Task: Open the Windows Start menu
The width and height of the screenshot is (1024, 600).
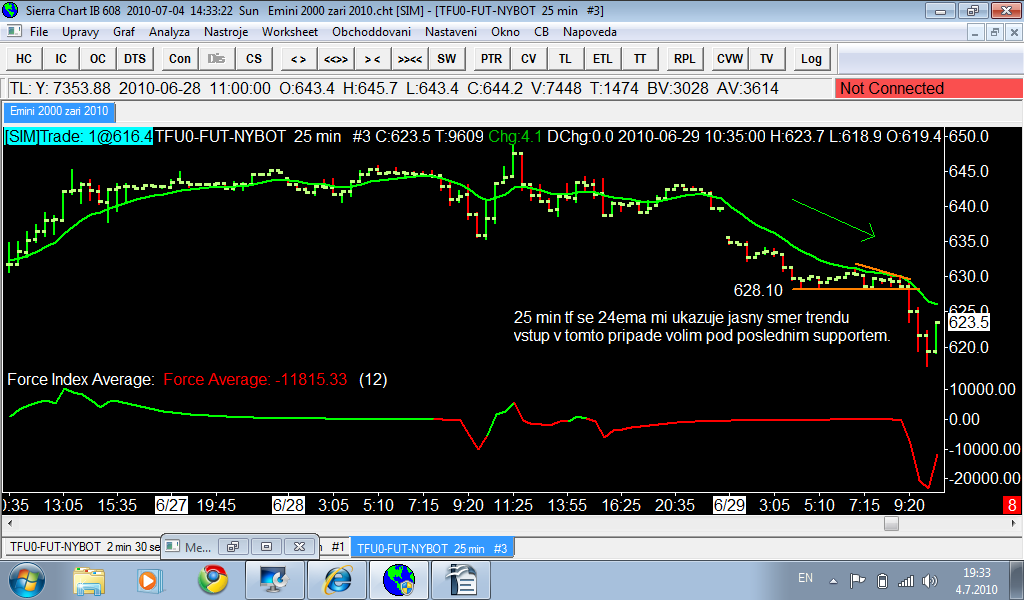Action: [x=27, y=580]
